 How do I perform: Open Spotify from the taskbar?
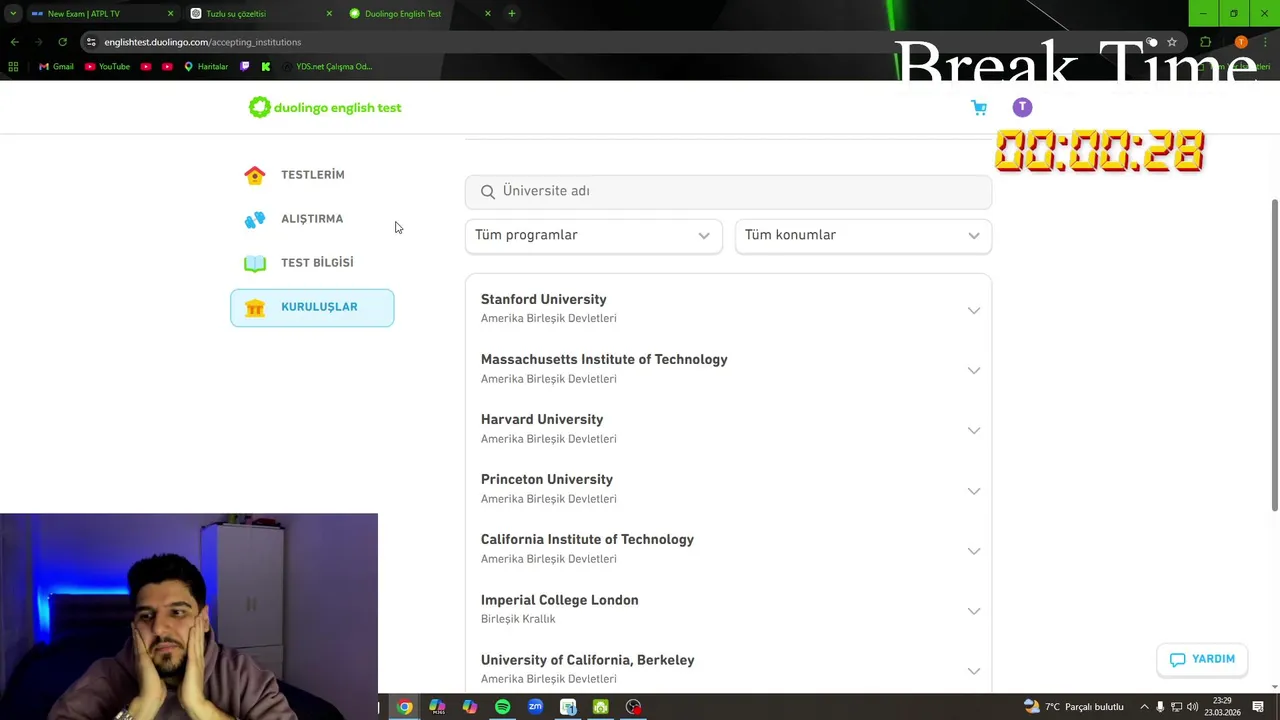click(x=502, y=707)
